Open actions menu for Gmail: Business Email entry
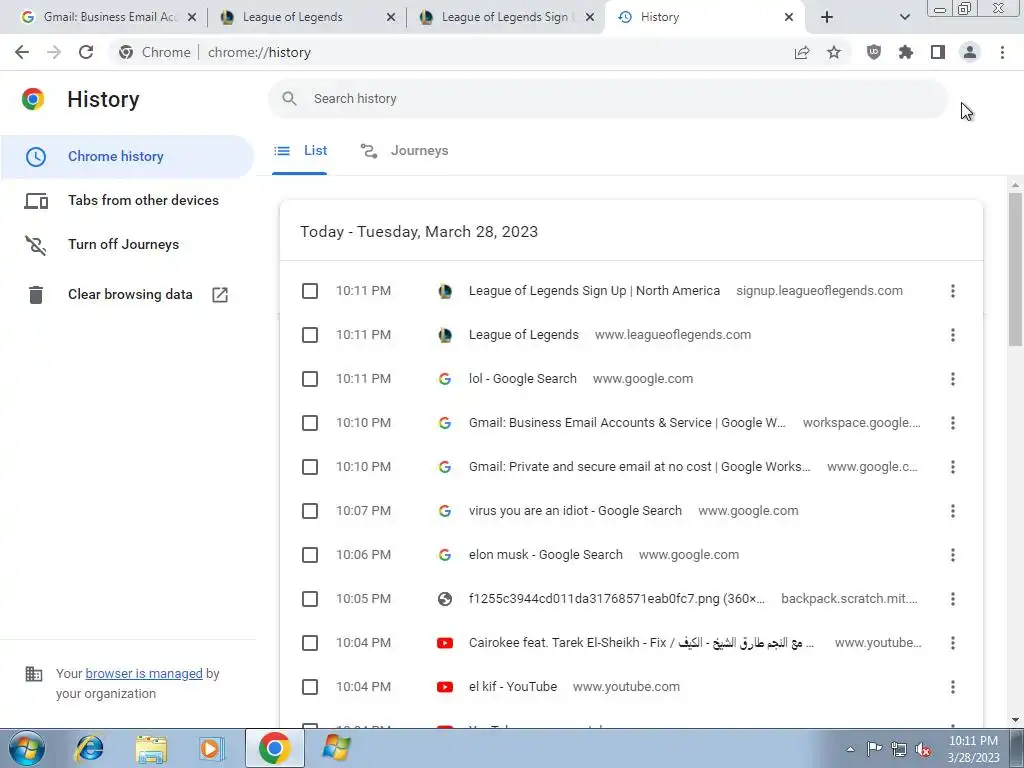 953,423
